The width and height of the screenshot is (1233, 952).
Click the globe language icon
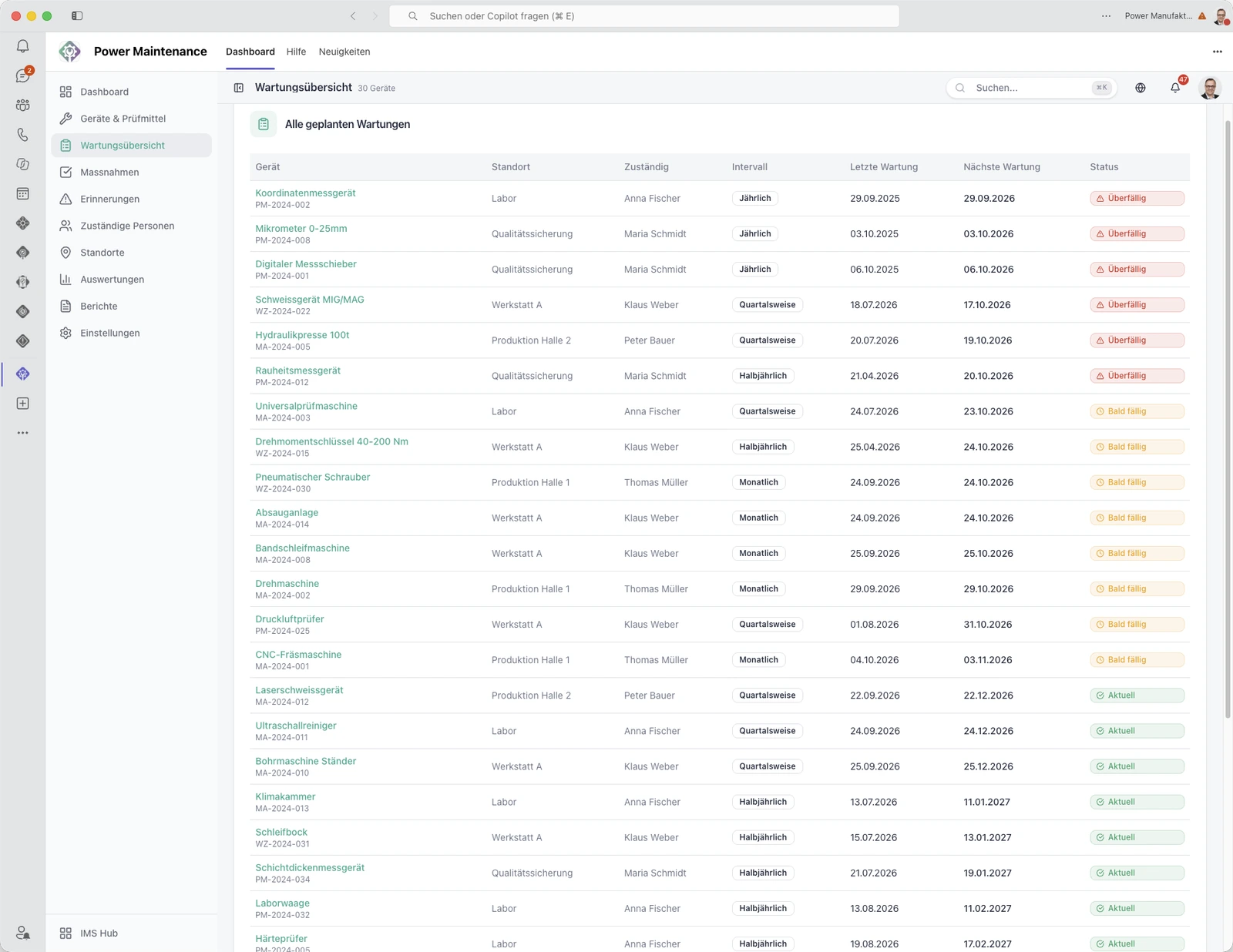click(x=1141, y=88)
